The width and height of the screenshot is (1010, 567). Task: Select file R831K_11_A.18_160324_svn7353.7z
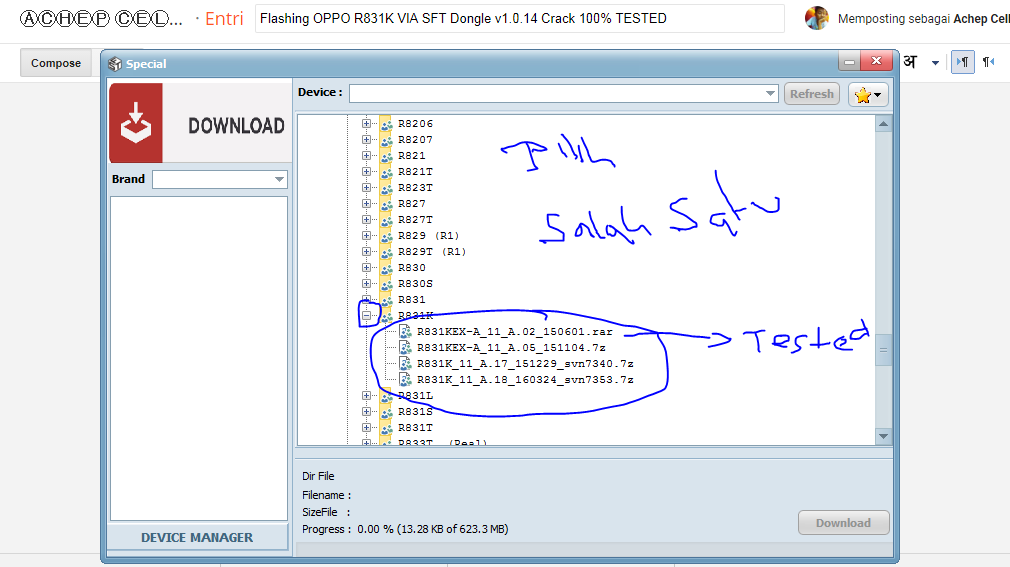click(x=525, y=380)
